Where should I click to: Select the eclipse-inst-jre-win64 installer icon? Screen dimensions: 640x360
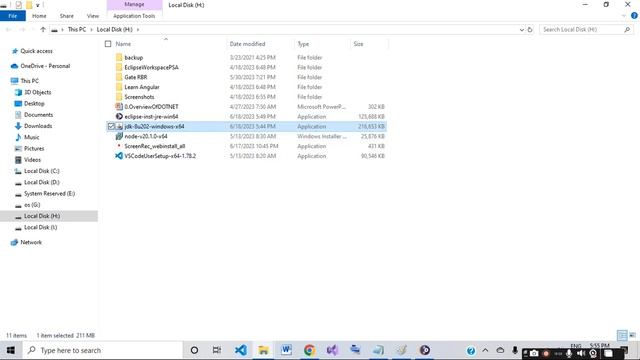119,116
